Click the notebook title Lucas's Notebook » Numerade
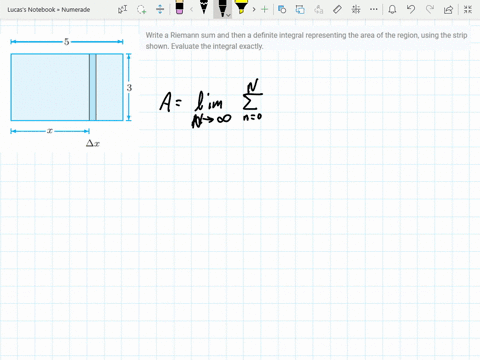Screen dimensions: 480x360 tap(49, 10)
